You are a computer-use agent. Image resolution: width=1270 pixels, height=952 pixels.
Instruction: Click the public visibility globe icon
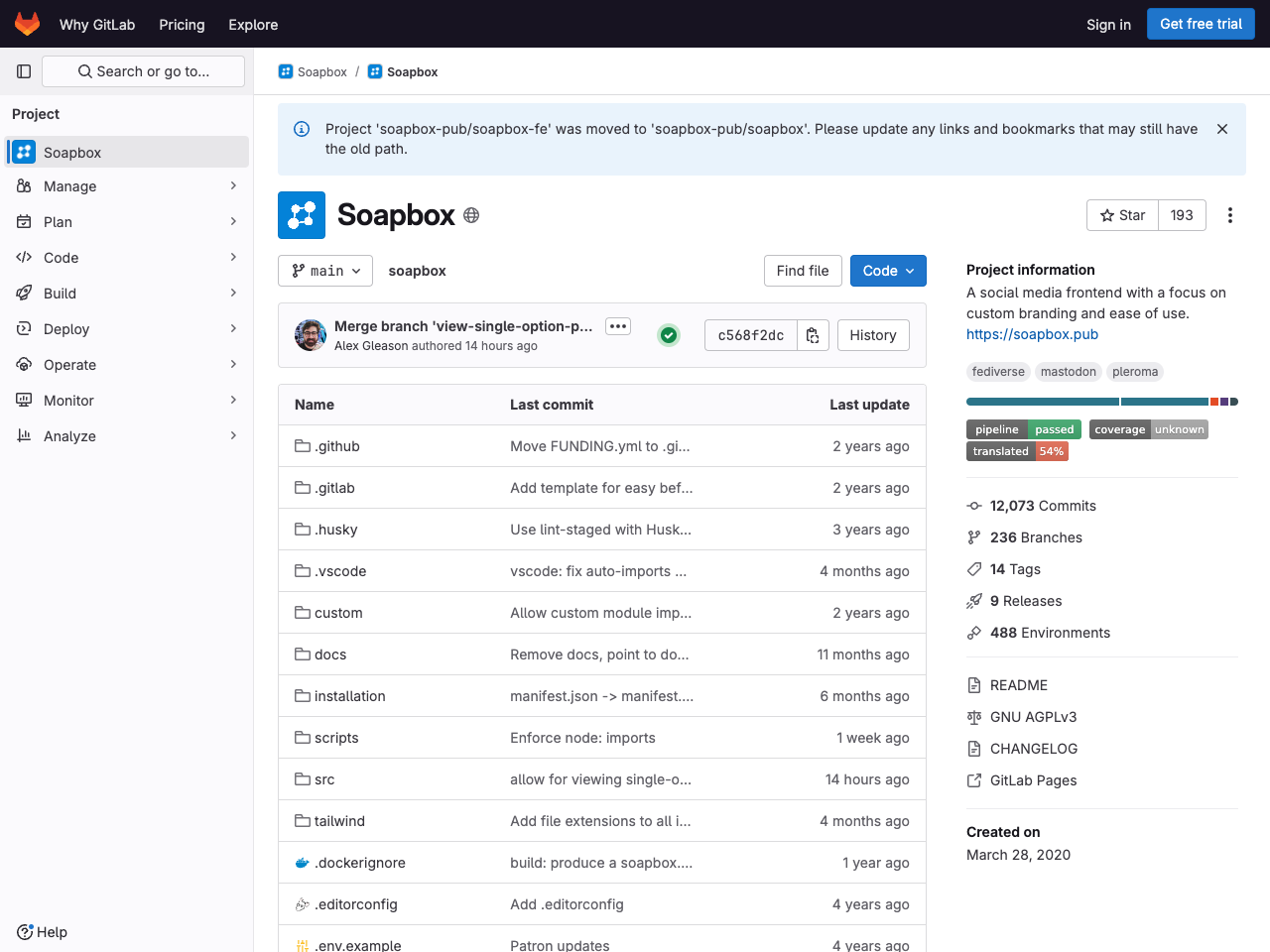[x=471, y=215]
